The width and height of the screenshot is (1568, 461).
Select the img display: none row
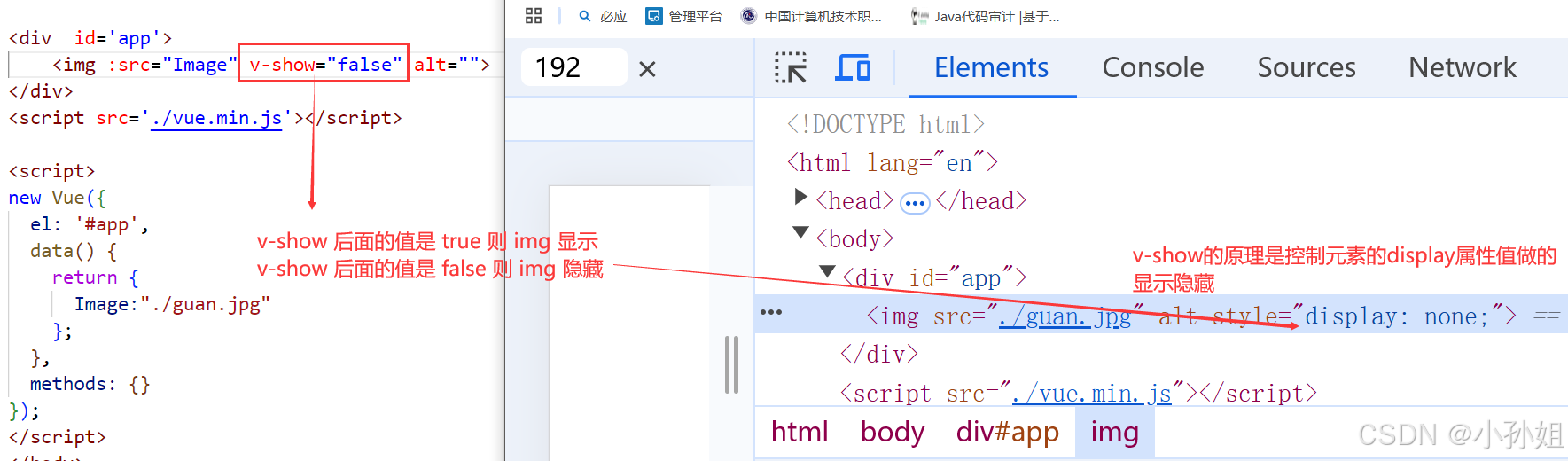click(x=1161, y=315)
